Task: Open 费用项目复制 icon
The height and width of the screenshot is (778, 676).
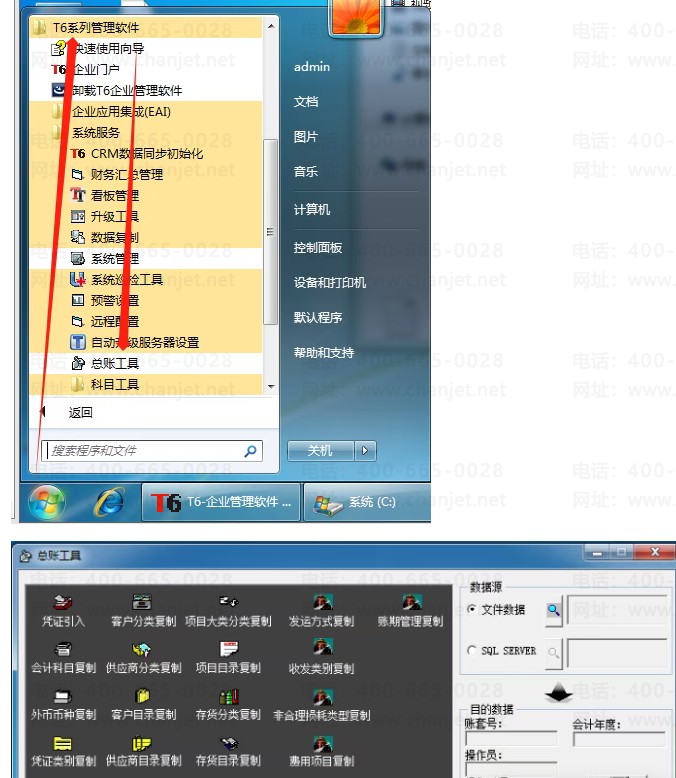Action: coord(322,751)
